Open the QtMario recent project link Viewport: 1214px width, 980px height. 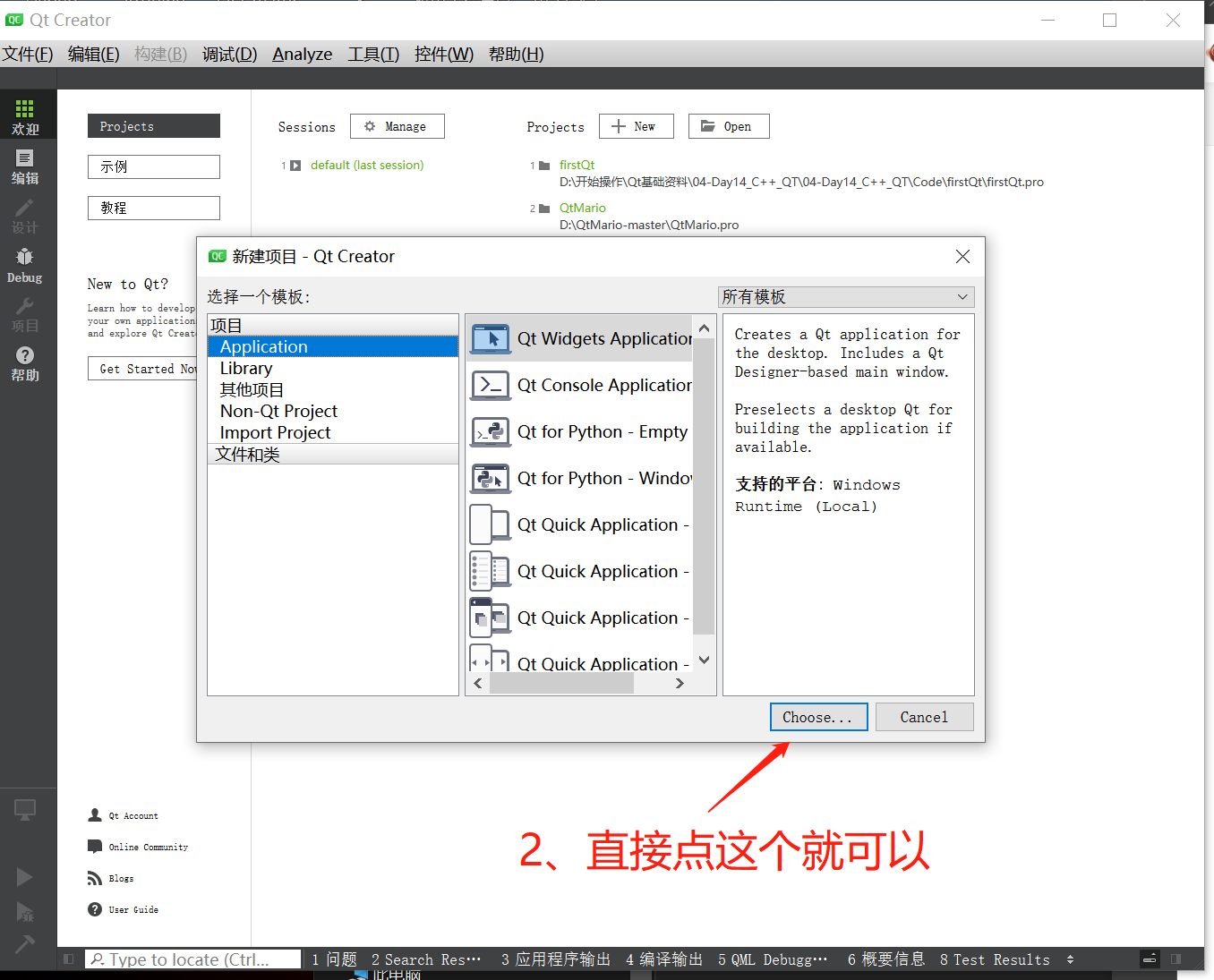point(582,208)
